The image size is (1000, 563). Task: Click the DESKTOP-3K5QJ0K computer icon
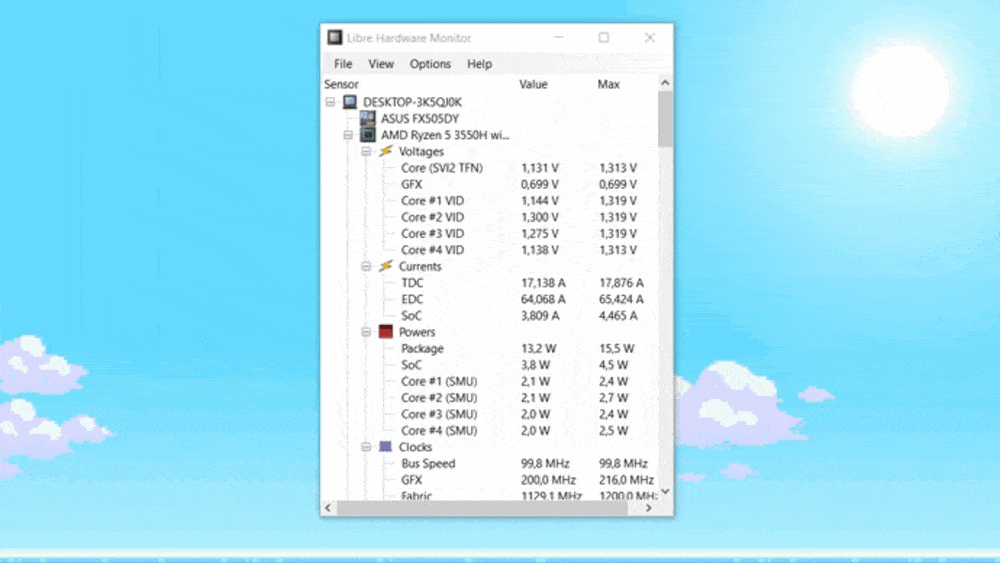click(x=349, y=102)
